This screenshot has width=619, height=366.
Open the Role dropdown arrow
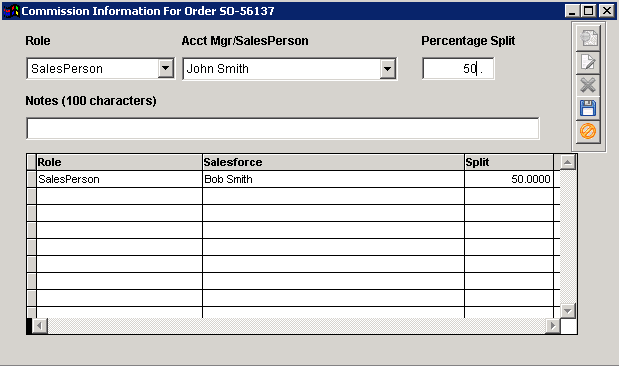[166, 69]
